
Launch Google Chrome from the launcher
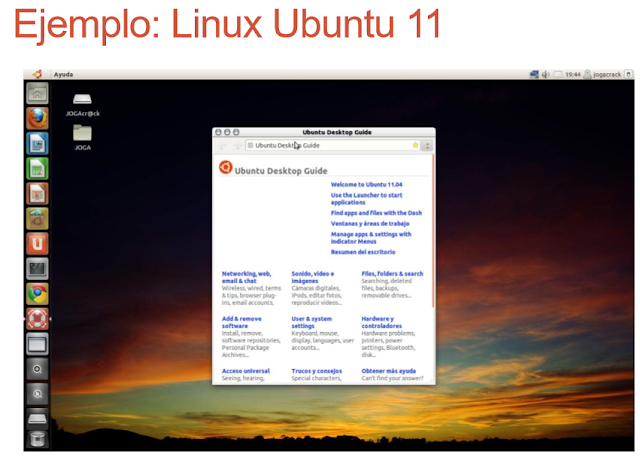tap(38, 294)
